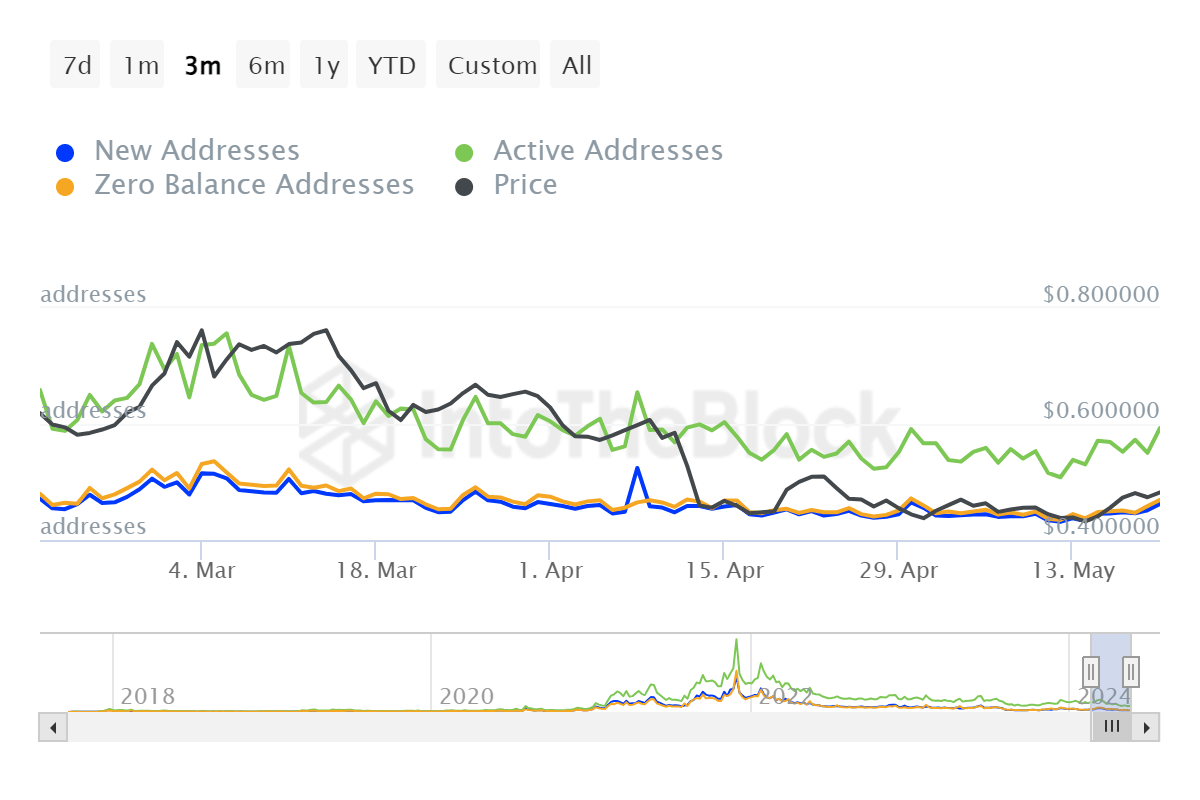This screenshot has height=800, width=1200.
Task: Switch to the 3m time range
Action: pos(202,64)
